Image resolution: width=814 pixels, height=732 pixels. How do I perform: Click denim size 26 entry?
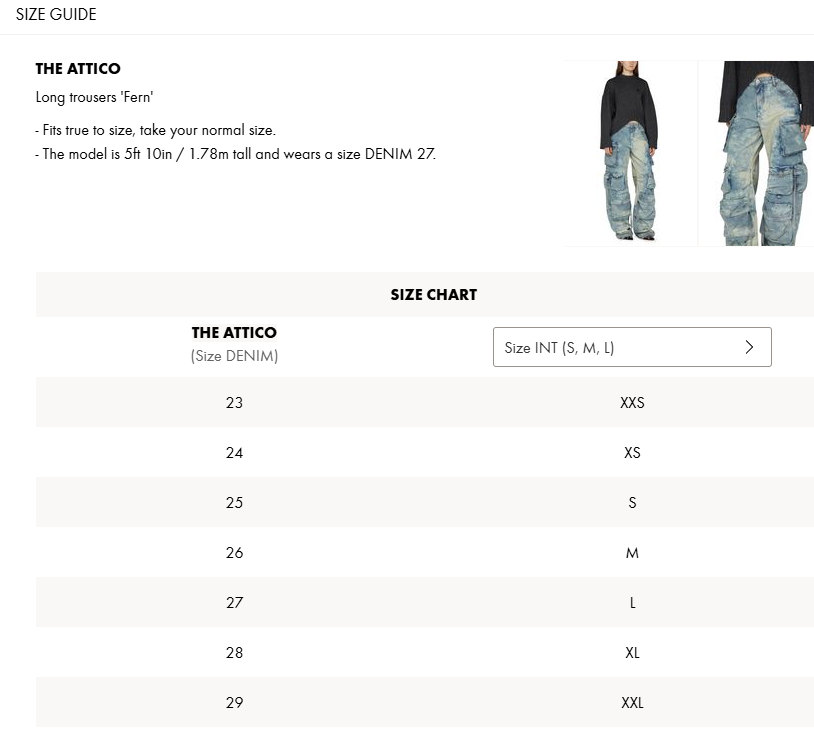[x=234, y=553]
